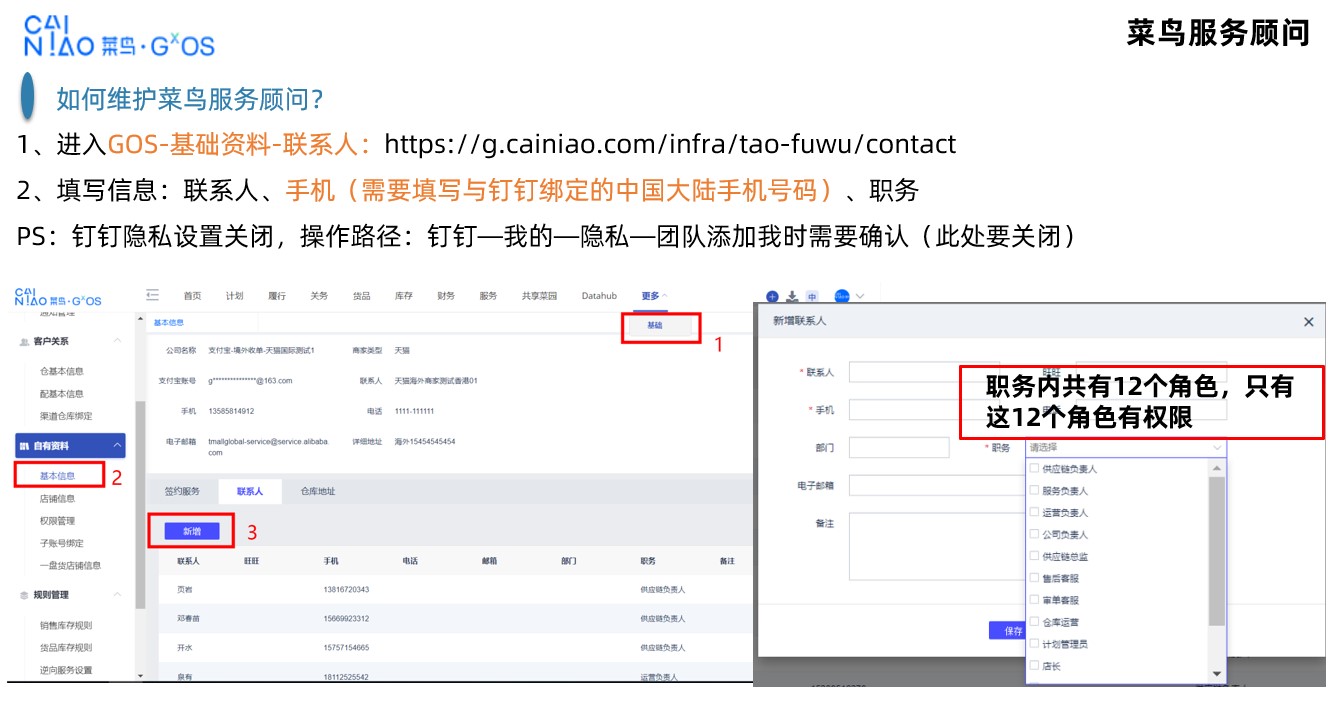The height and width of the screenshot is (708, 1344).
Task: Open 渠道仓库绑定 in the sidebar
Action: [x=66, y=416]
